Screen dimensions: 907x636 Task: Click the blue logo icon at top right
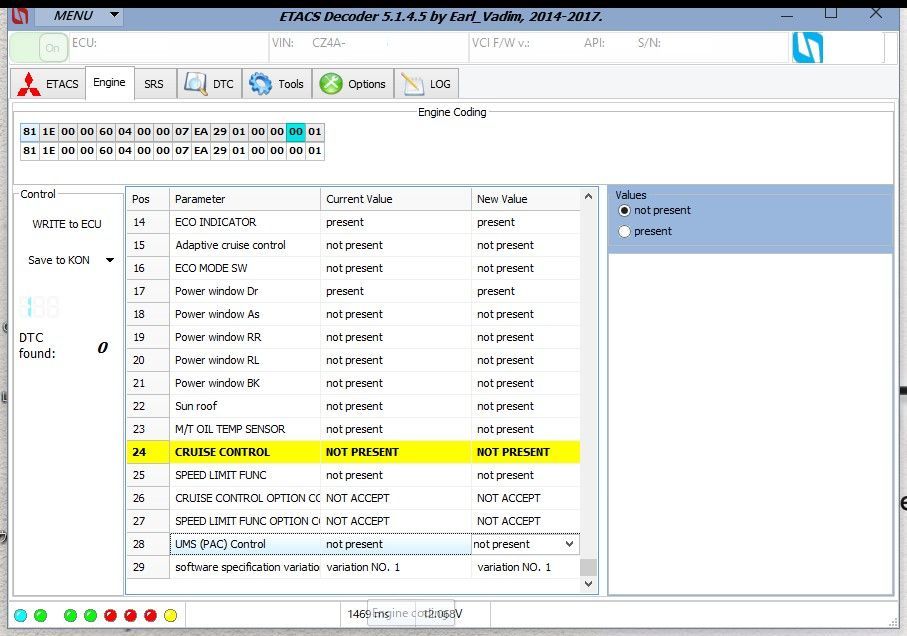[807, 47]
